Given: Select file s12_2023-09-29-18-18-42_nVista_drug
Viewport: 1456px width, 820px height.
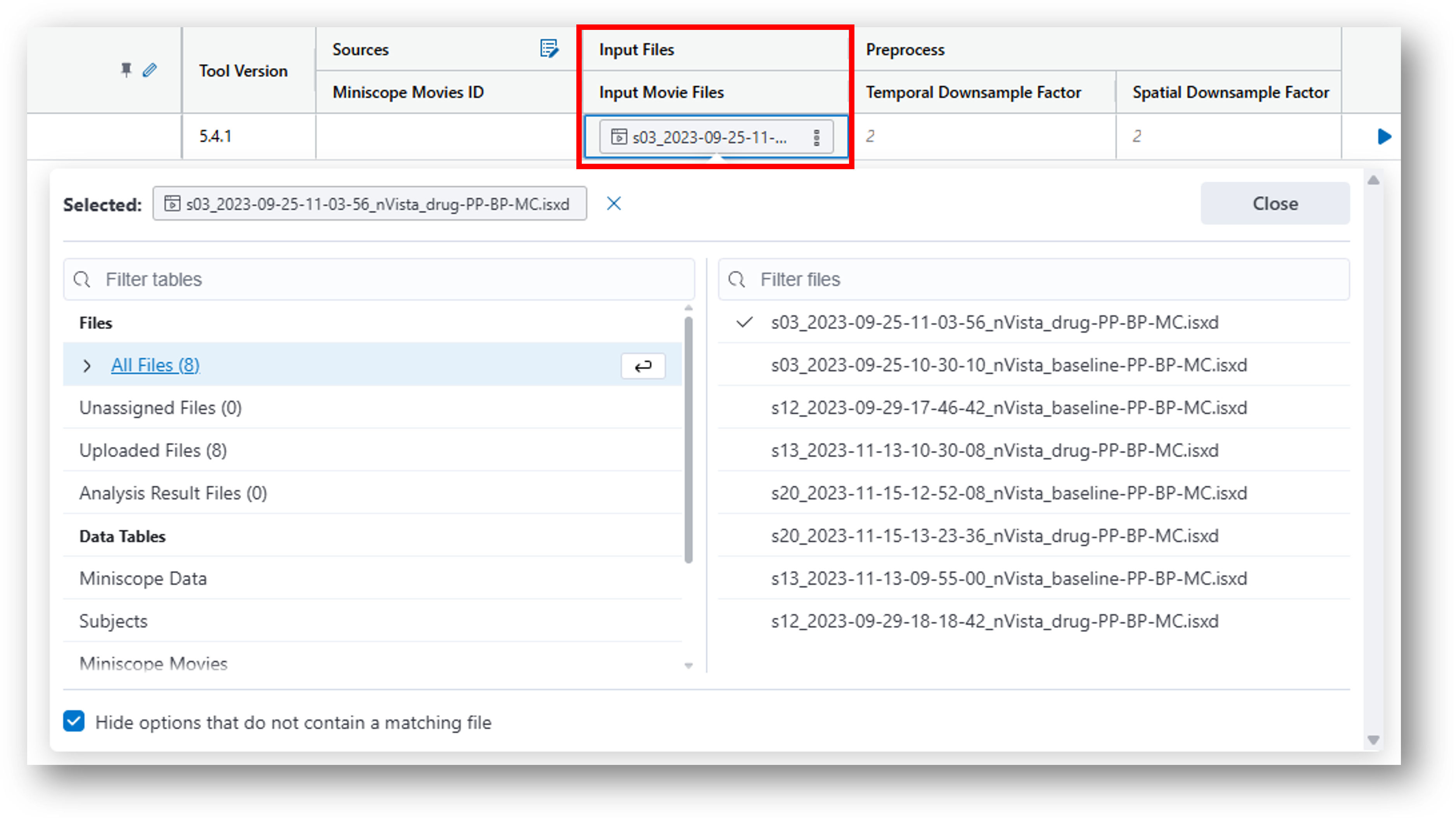Looking at the screenshot, I should click(x=1034, y=621).
